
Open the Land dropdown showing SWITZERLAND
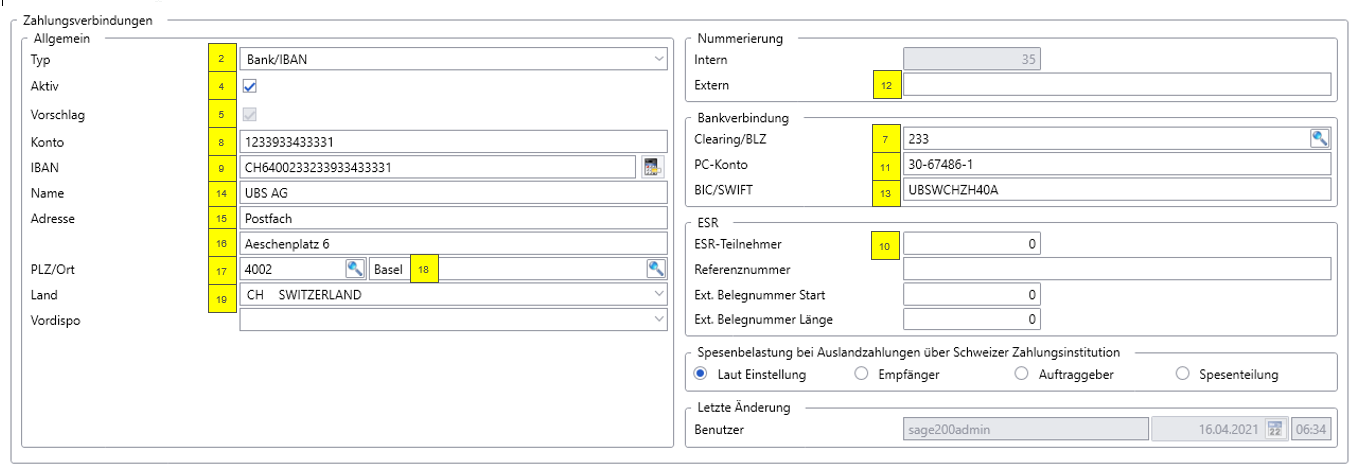click(453, 294)
